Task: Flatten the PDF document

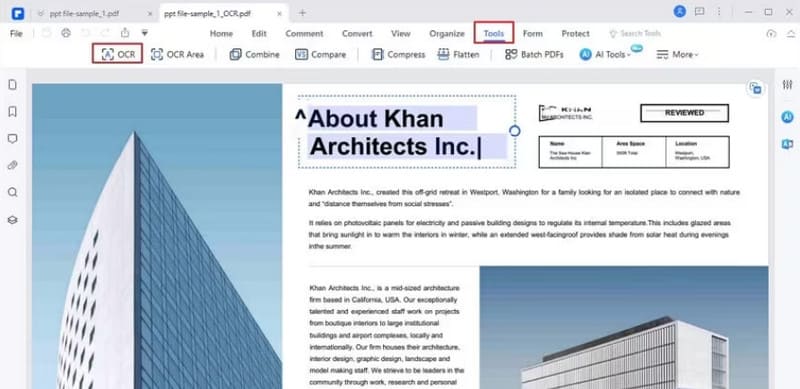Action: point(458,55)
